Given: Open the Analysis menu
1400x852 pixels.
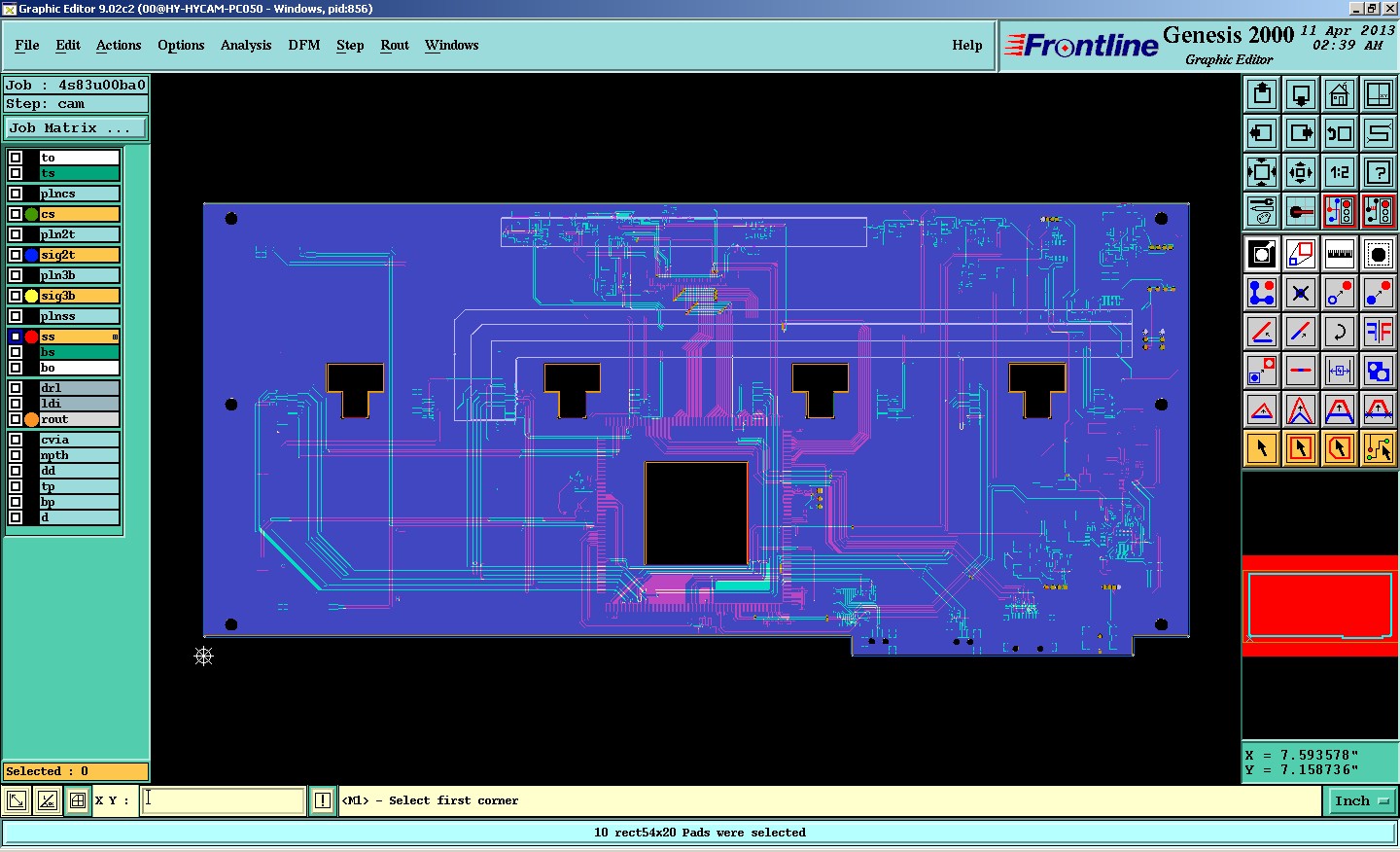Looking at the screenshot, I should pyautogui.click(x=246, y=45).
